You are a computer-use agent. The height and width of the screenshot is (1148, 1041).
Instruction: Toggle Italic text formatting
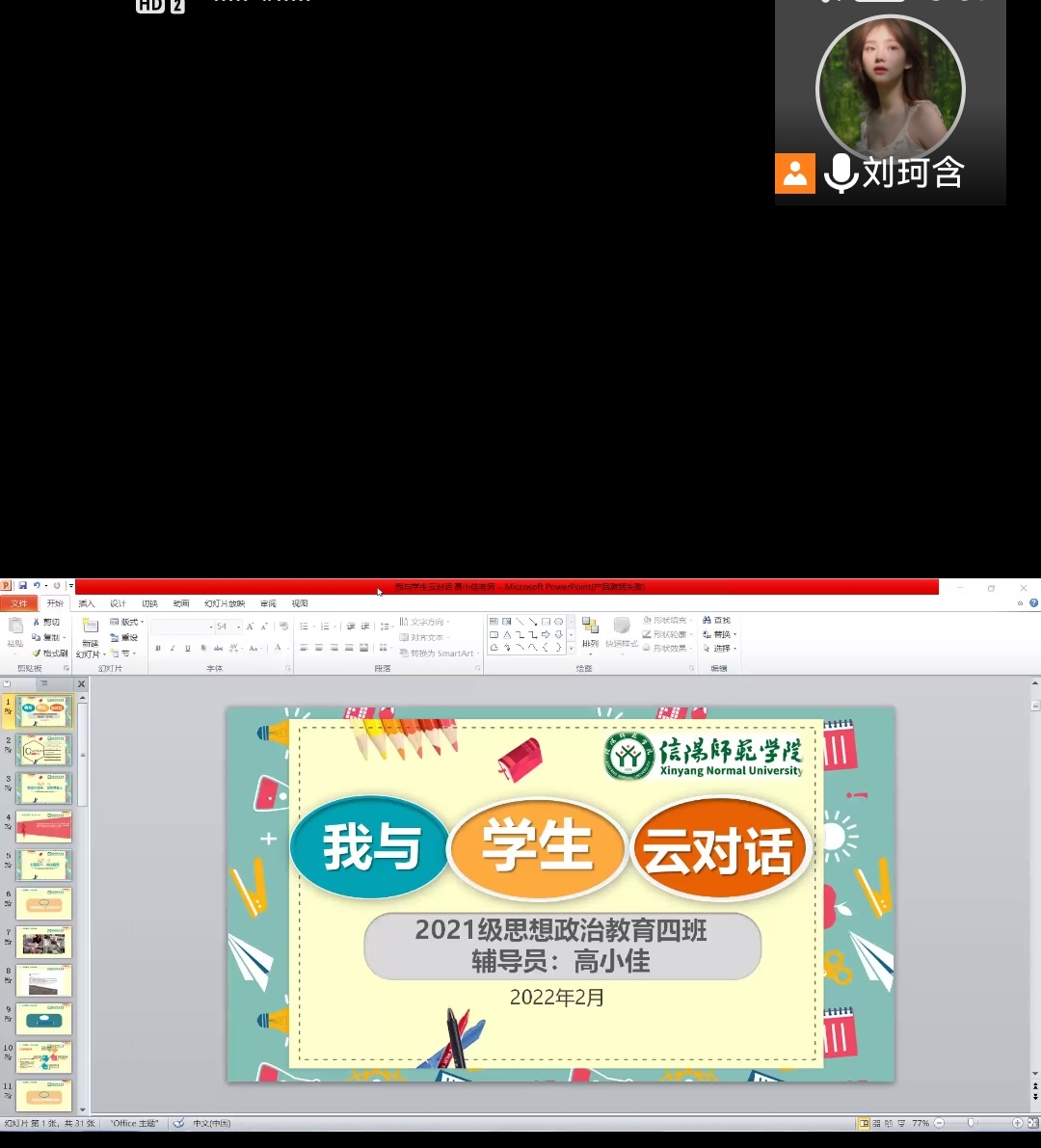(173, 649)
